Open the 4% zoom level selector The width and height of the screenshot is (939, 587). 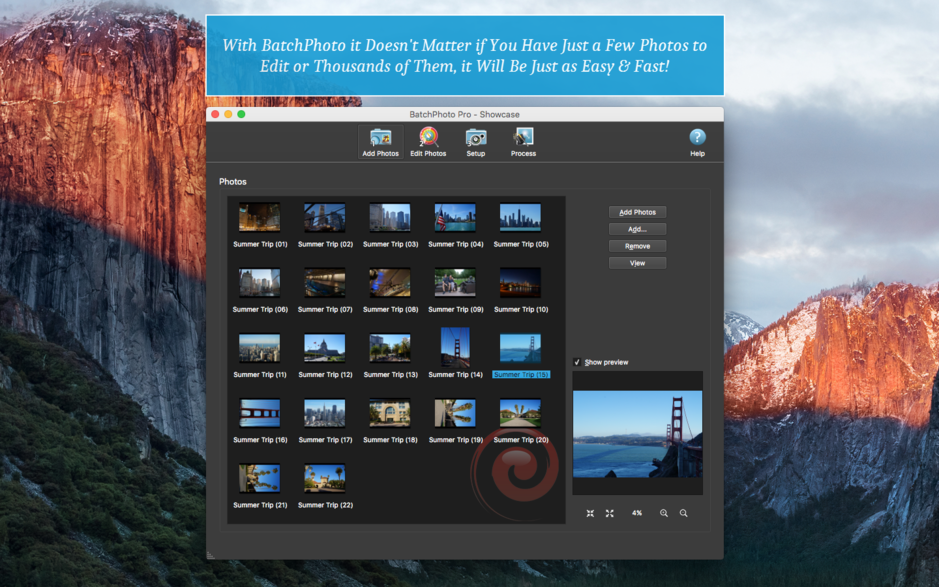(x=636, y=513)
